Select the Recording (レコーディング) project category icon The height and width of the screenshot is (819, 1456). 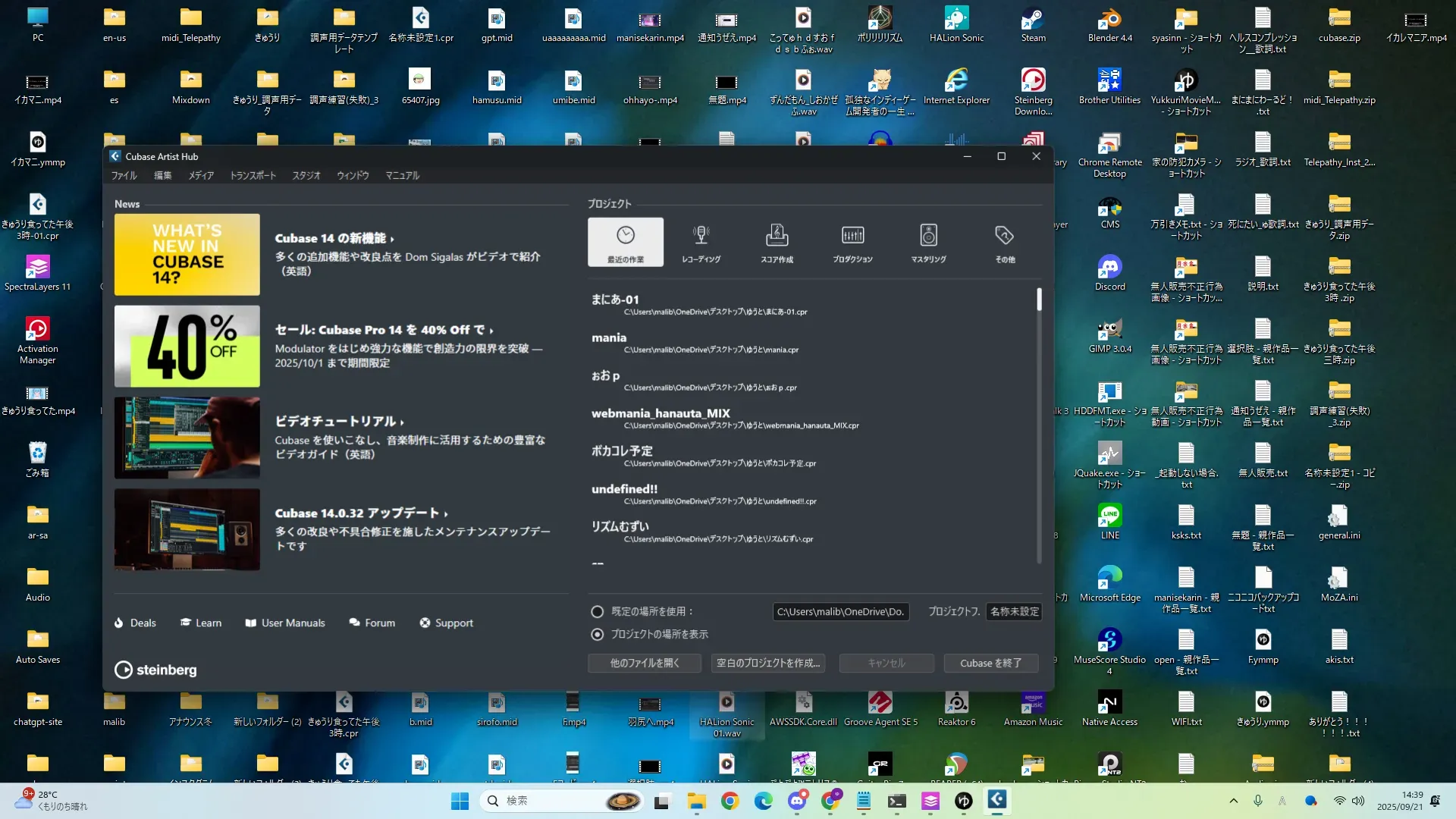click(x=701, y=236)
